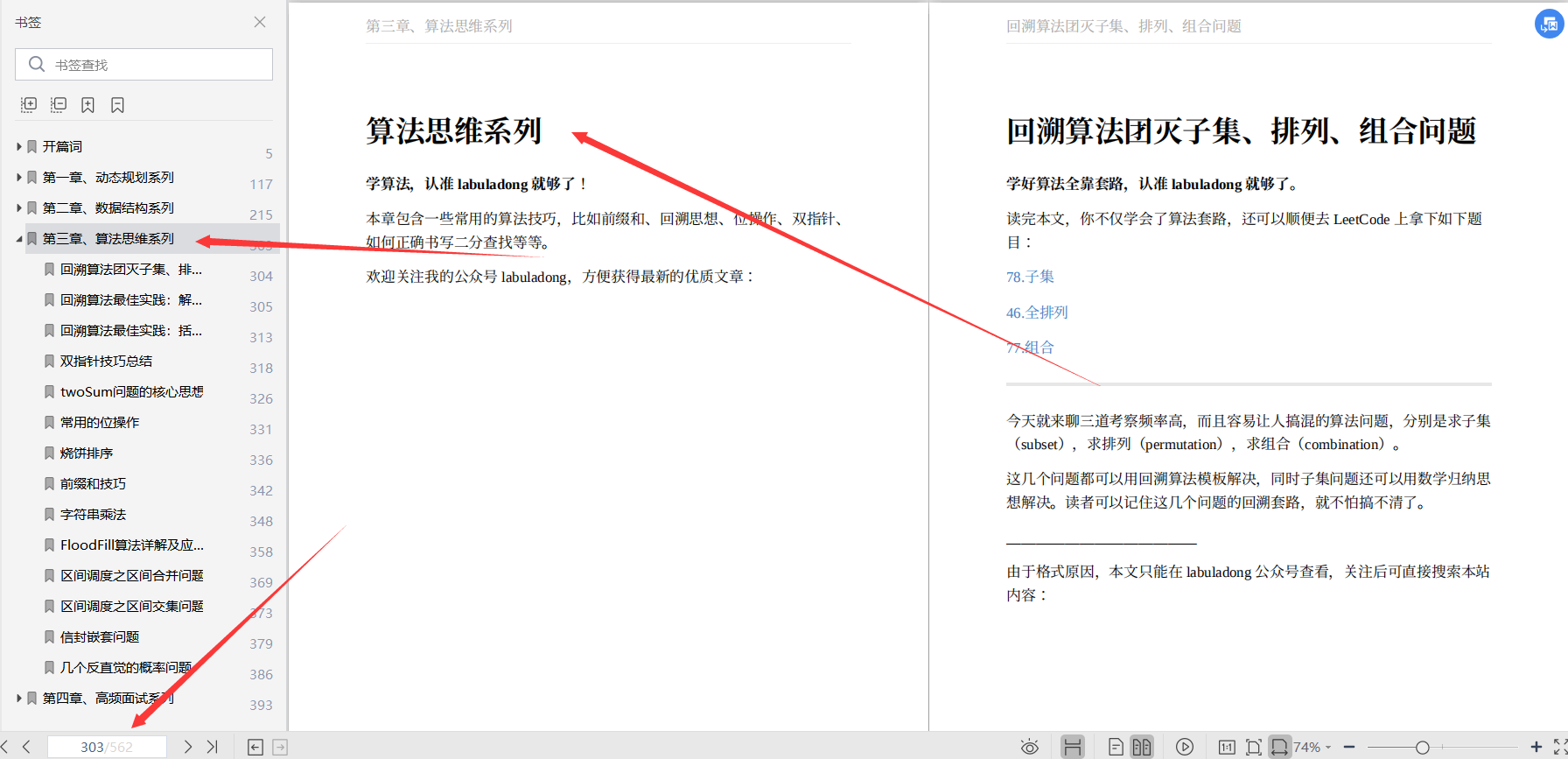Click bookmark icon beside 信封嵌套问题
1568x759 pixels.
(x=50, y=636)
